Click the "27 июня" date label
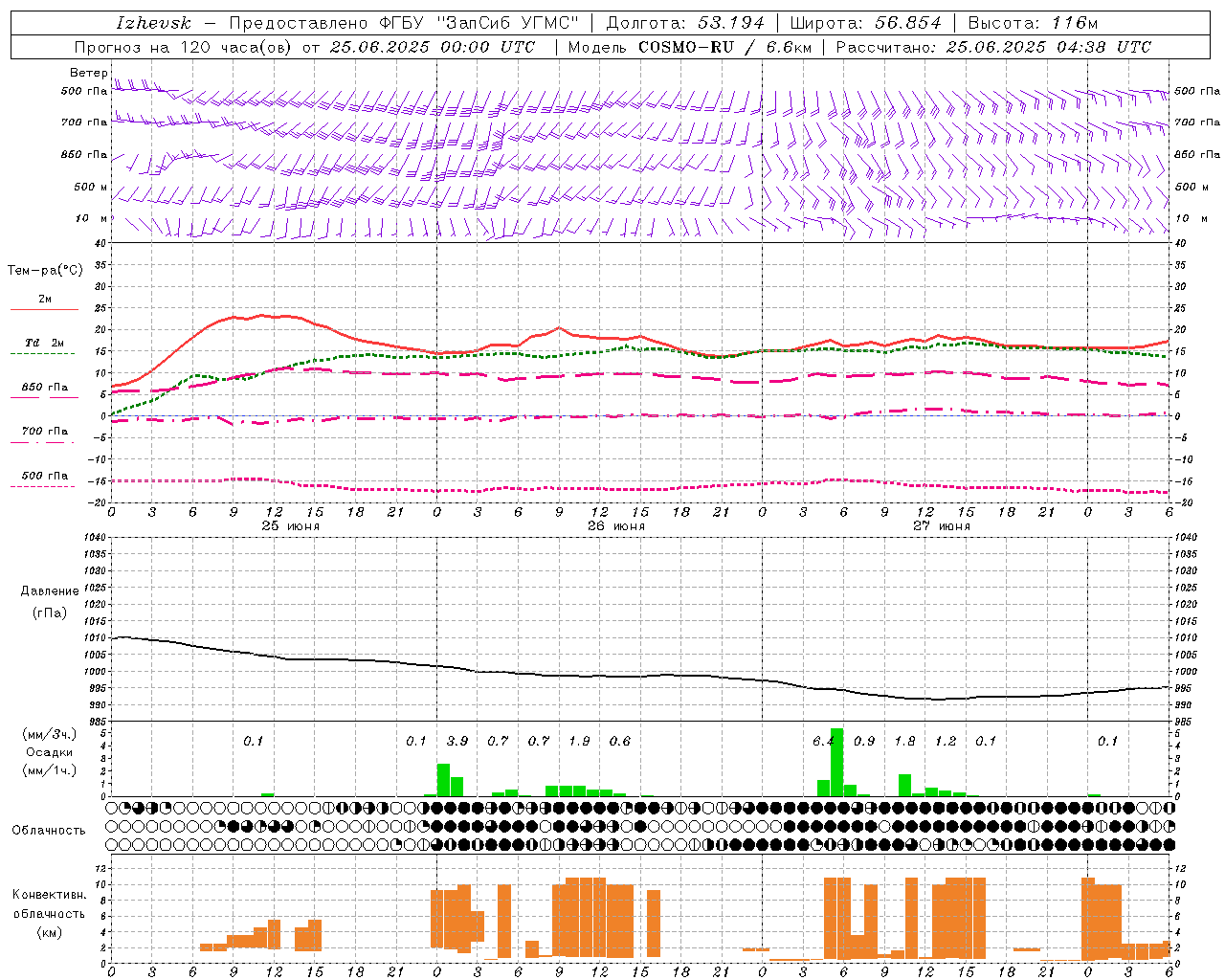 click(941, 526)
